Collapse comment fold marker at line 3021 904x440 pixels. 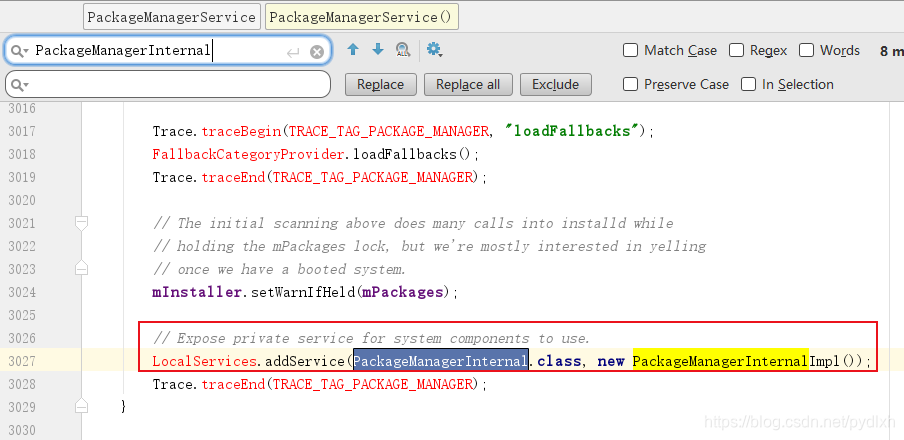coord(81,223)
